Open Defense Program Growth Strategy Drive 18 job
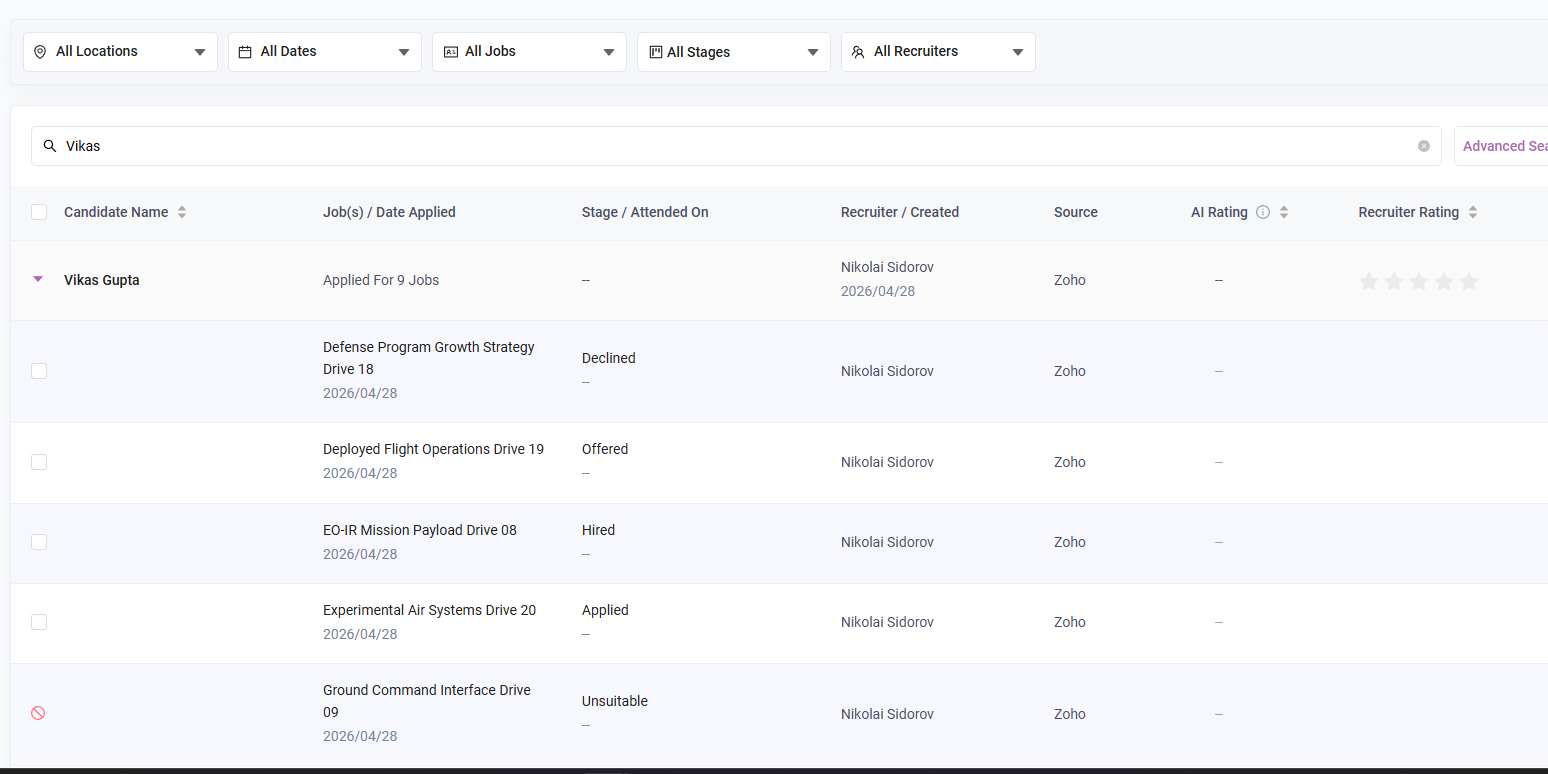 pyautogui.click(x=429, y=358)
